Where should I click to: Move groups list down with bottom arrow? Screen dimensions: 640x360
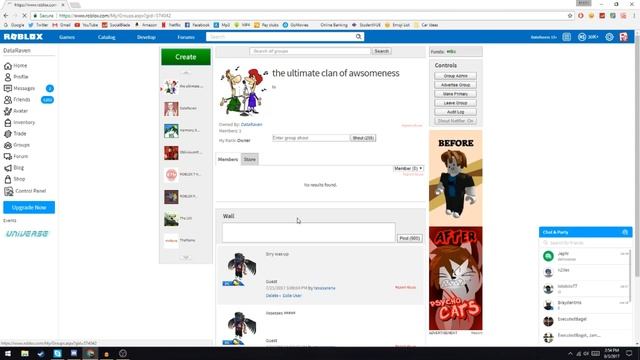coord(186,258)
